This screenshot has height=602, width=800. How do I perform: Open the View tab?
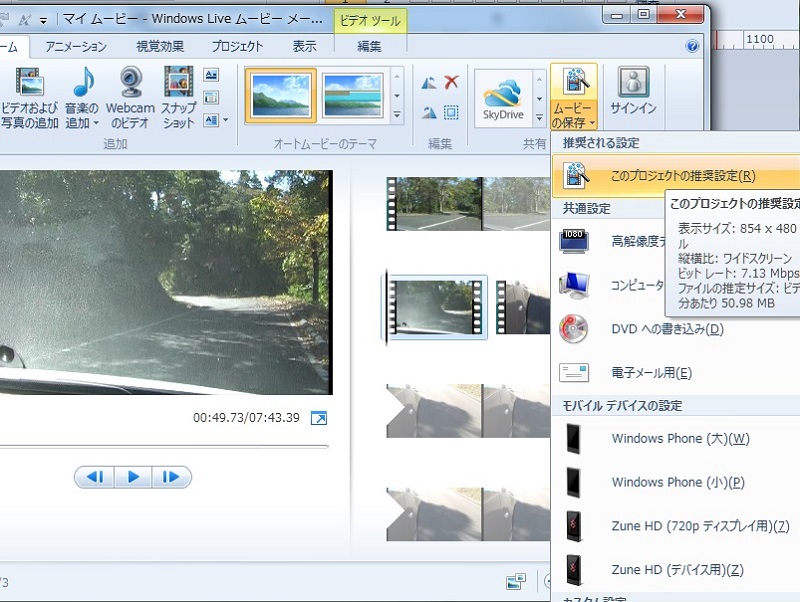click(x=305, y=46)
